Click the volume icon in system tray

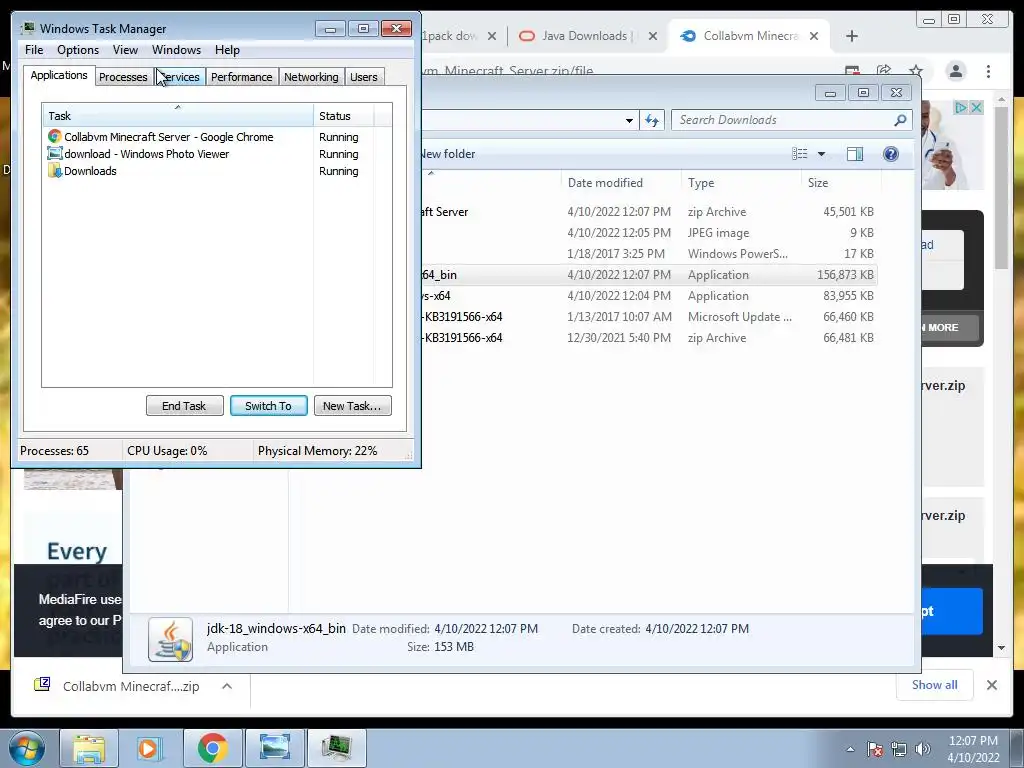tap(922, 750)
